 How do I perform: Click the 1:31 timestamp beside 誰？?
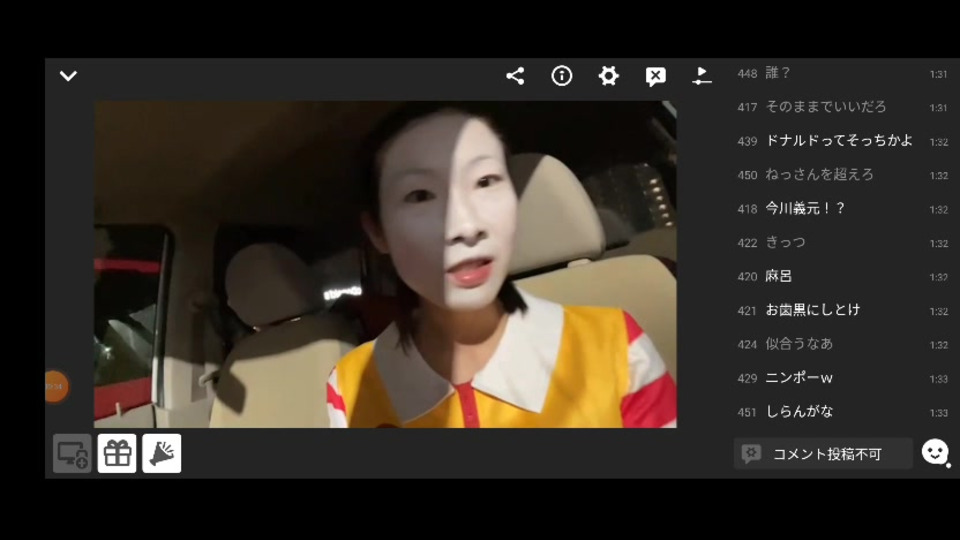pyautogui.click(x=939, y=74)
